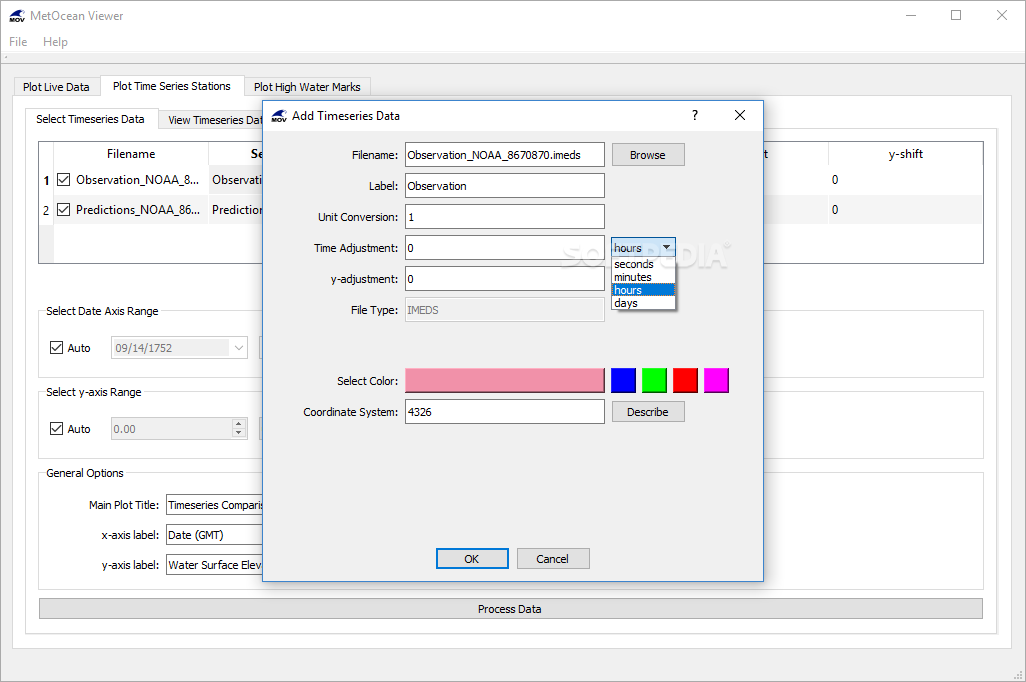Click the Label field containing Observation
Screen dimensions: 1026x682
pyautogui.click(x=504, y=186)
